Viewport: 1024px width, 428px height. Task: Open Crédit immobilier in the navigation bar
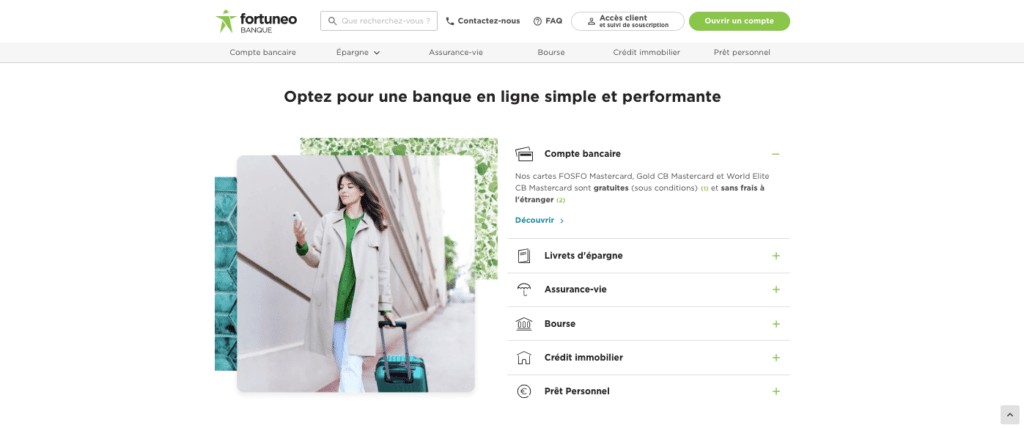(x=647, y=52)
